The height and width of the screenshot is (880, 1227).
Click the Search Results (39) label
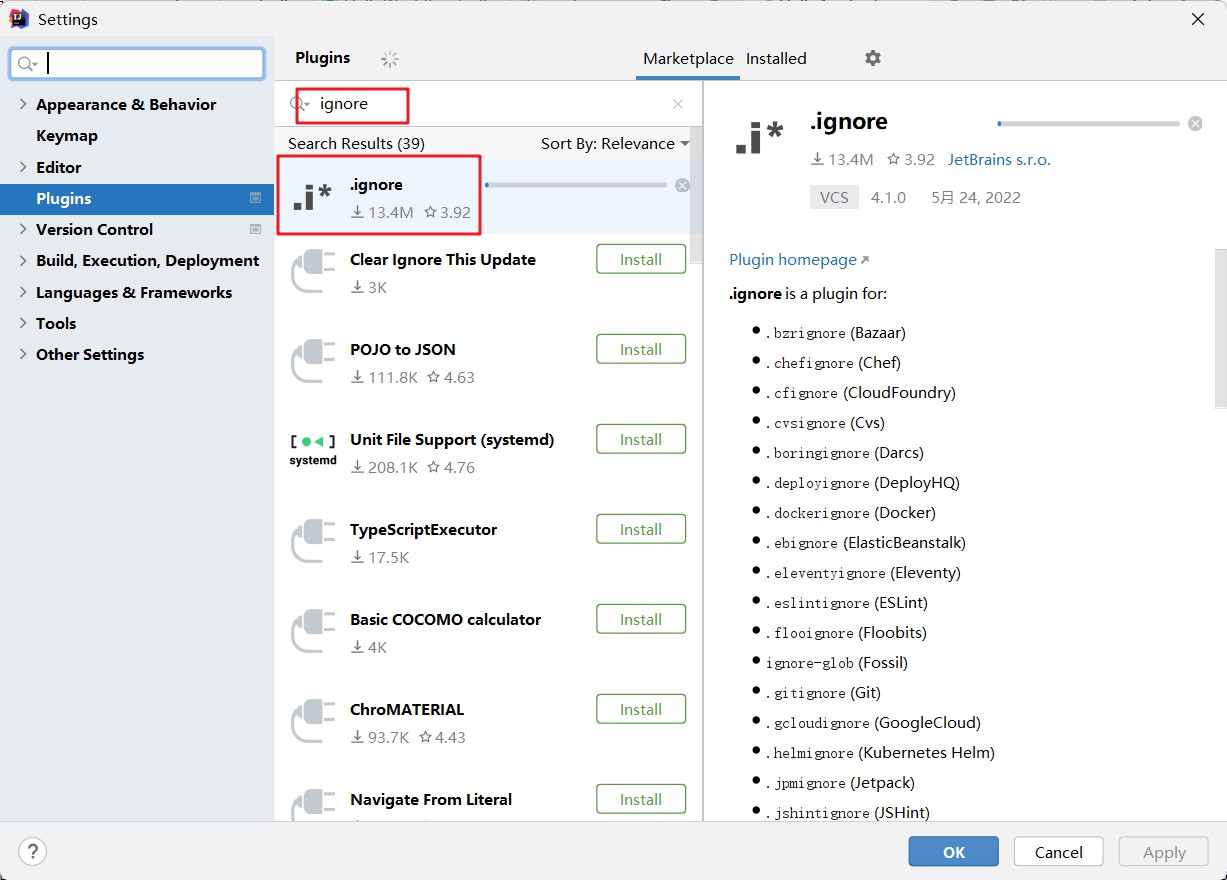coord(356,143)
